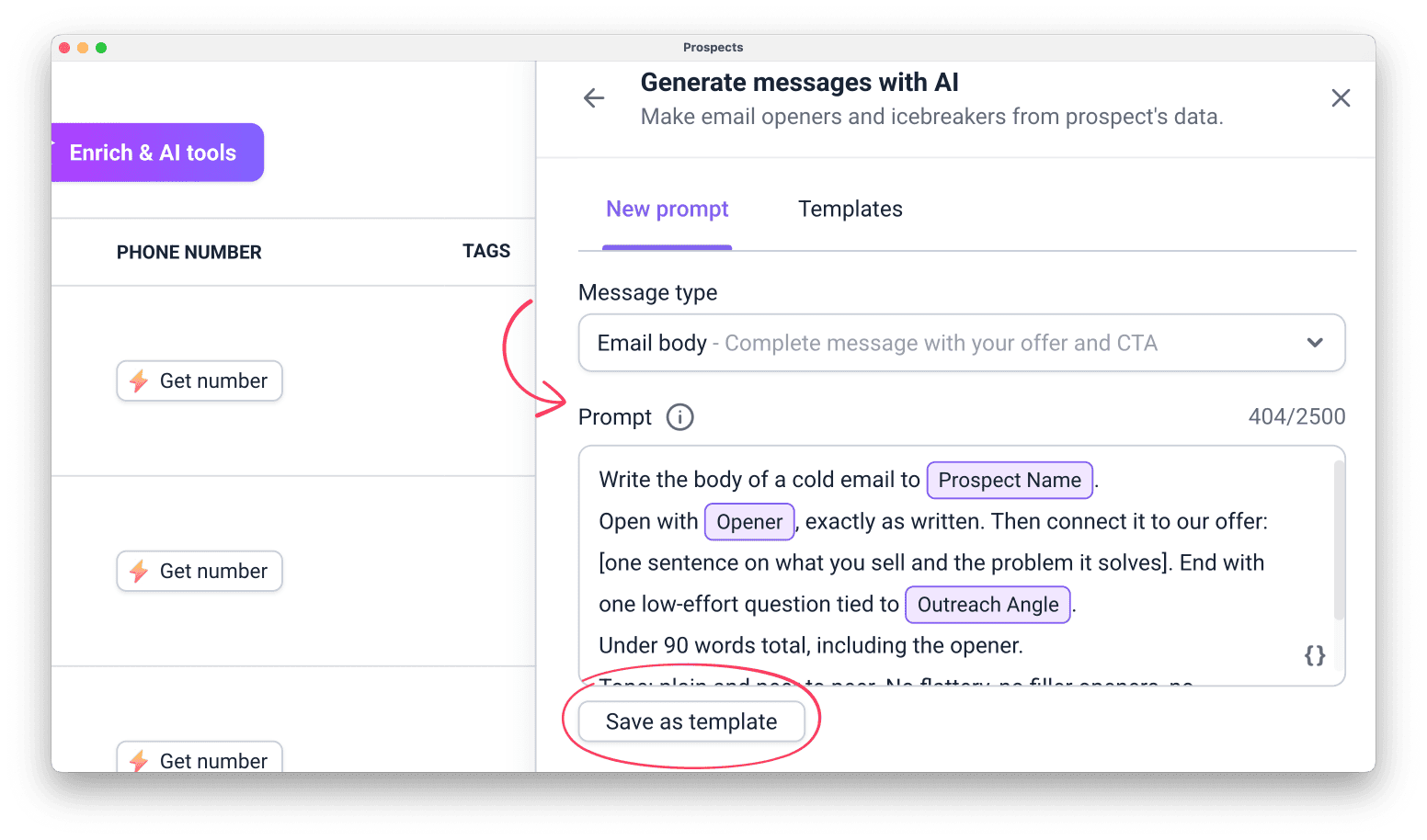Close the Generate messages panel
The width and height of the screenshot is (1427, 840).
[1341, 98]
